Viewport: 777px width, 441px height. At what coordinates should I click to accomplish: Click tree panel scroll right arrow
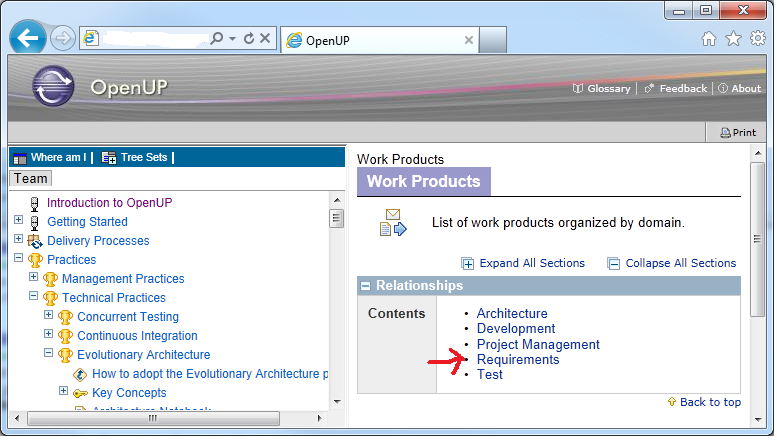319,418
